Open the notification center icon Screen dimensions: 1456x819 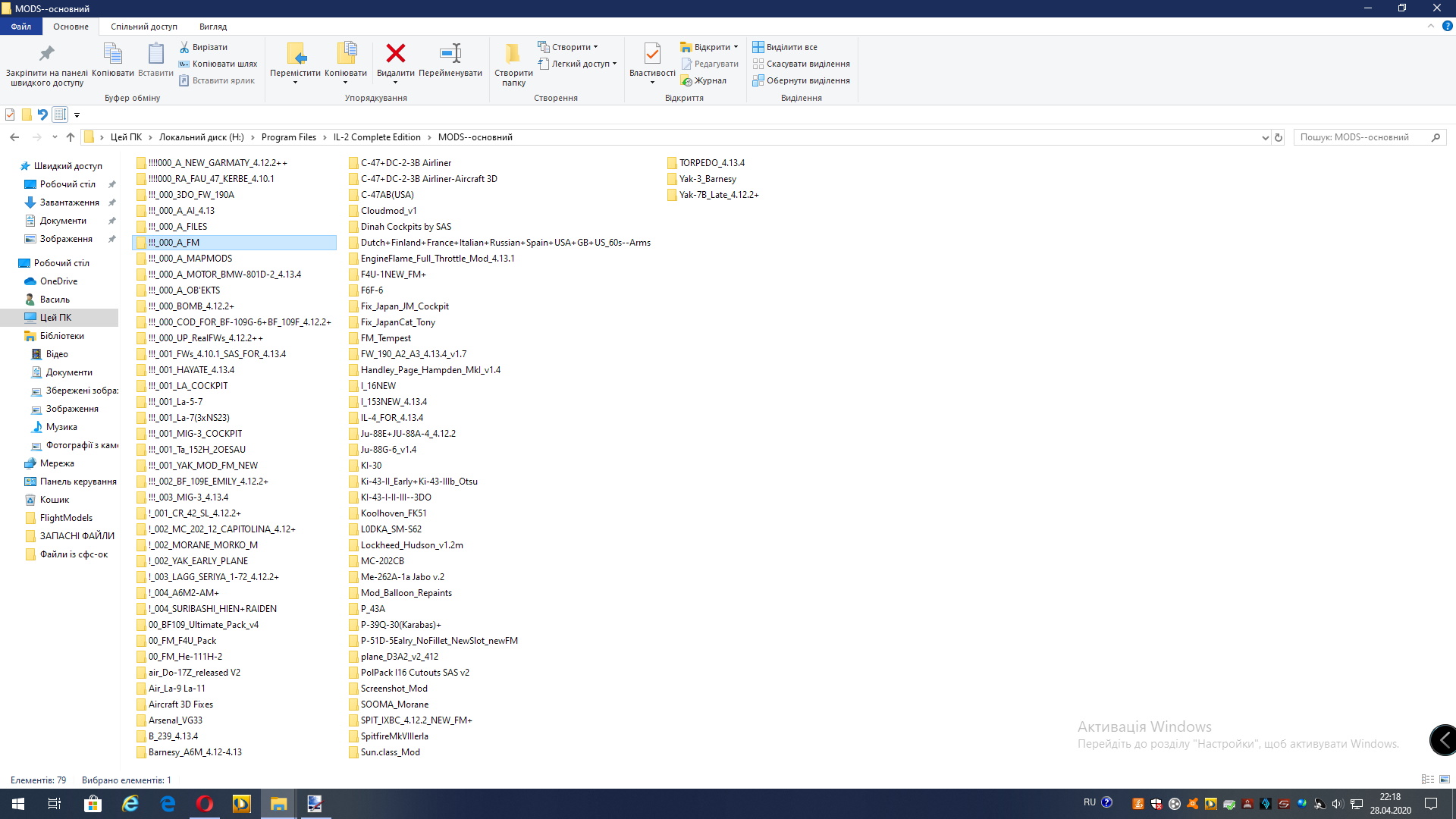[x=1431, y=803]
